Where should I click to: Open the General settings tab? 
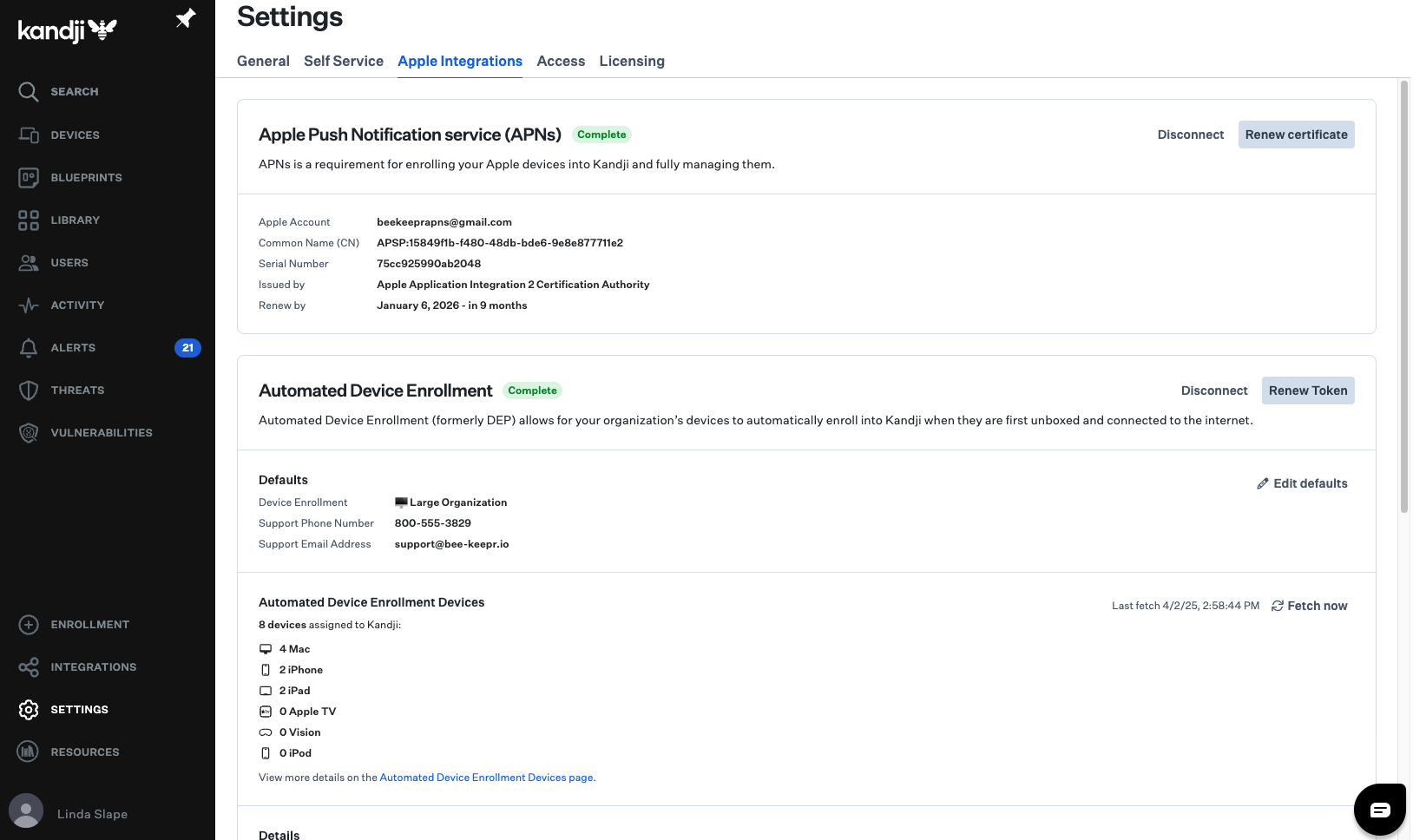click(x=263, y=61)
